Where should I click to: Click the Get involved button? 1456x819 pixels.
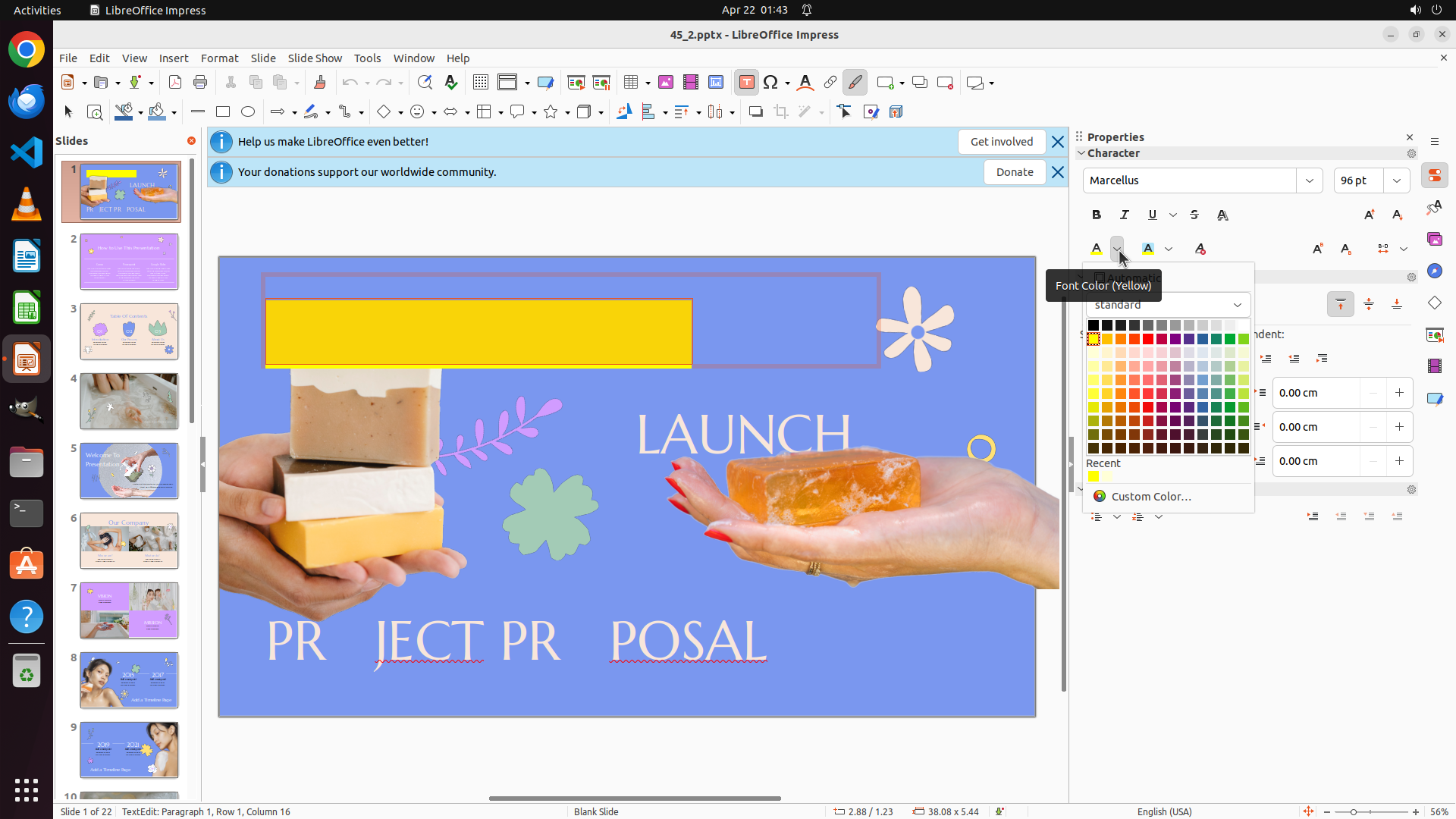[1001, 142]
